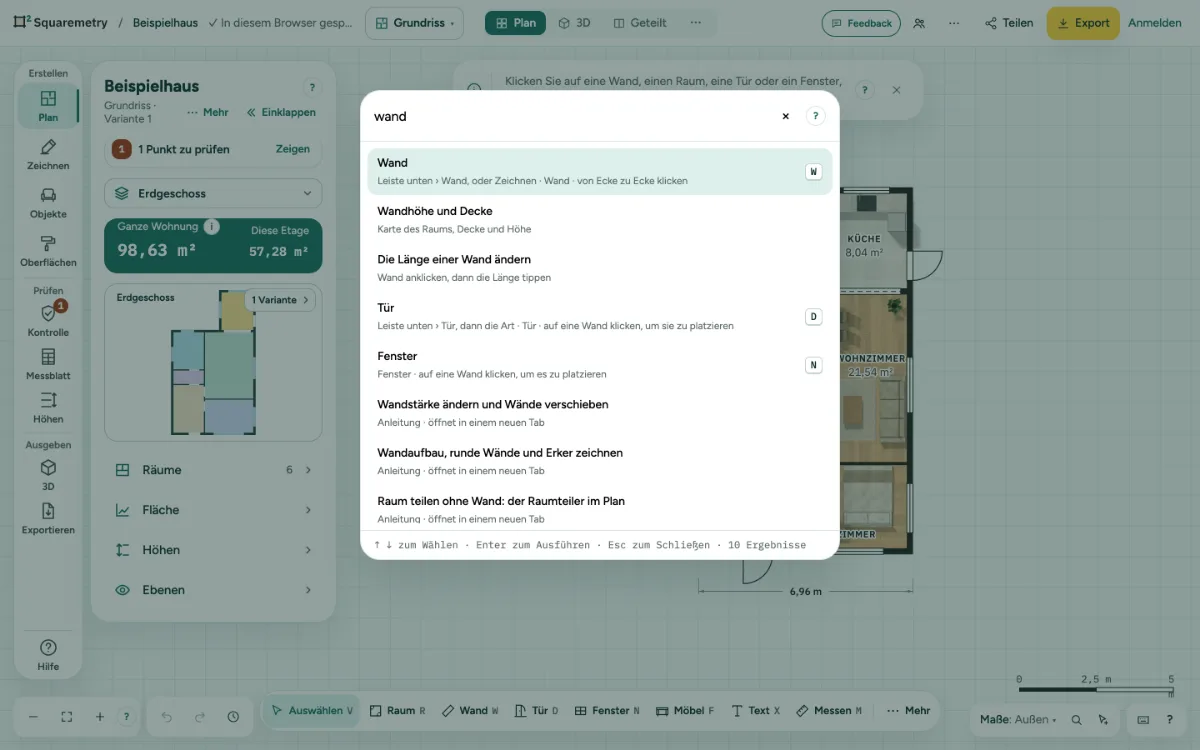
Task: Click the zoom in plus icon
Action: [100, 717]
